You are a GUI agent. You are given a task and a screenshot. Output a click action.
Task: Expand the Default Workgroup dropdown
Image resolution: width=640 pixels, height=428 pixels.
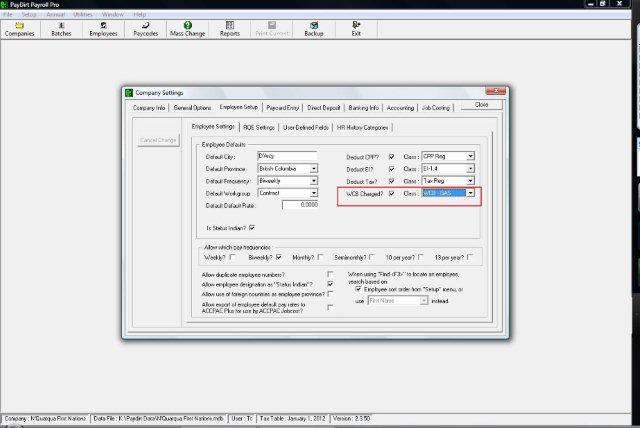pos(312,193)
